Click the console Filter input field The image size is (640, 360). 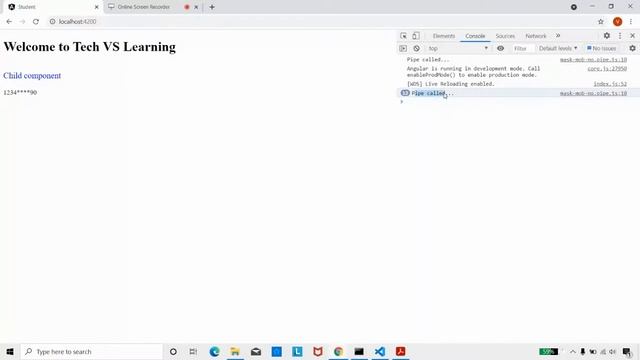[x=522, y=48]
